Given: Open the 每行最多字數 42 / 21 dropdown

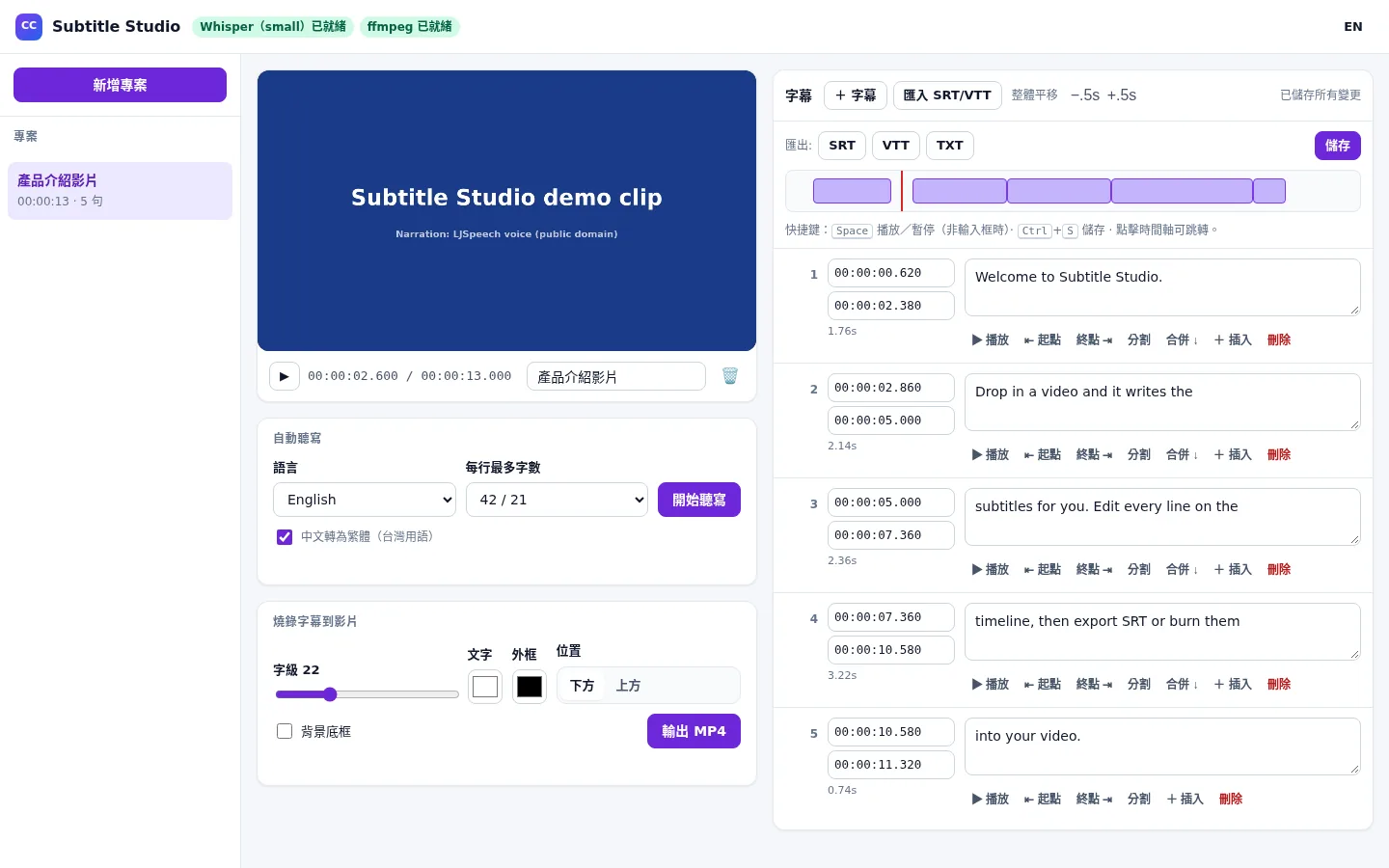Looking at the screenshot, I should pos(557,500).
